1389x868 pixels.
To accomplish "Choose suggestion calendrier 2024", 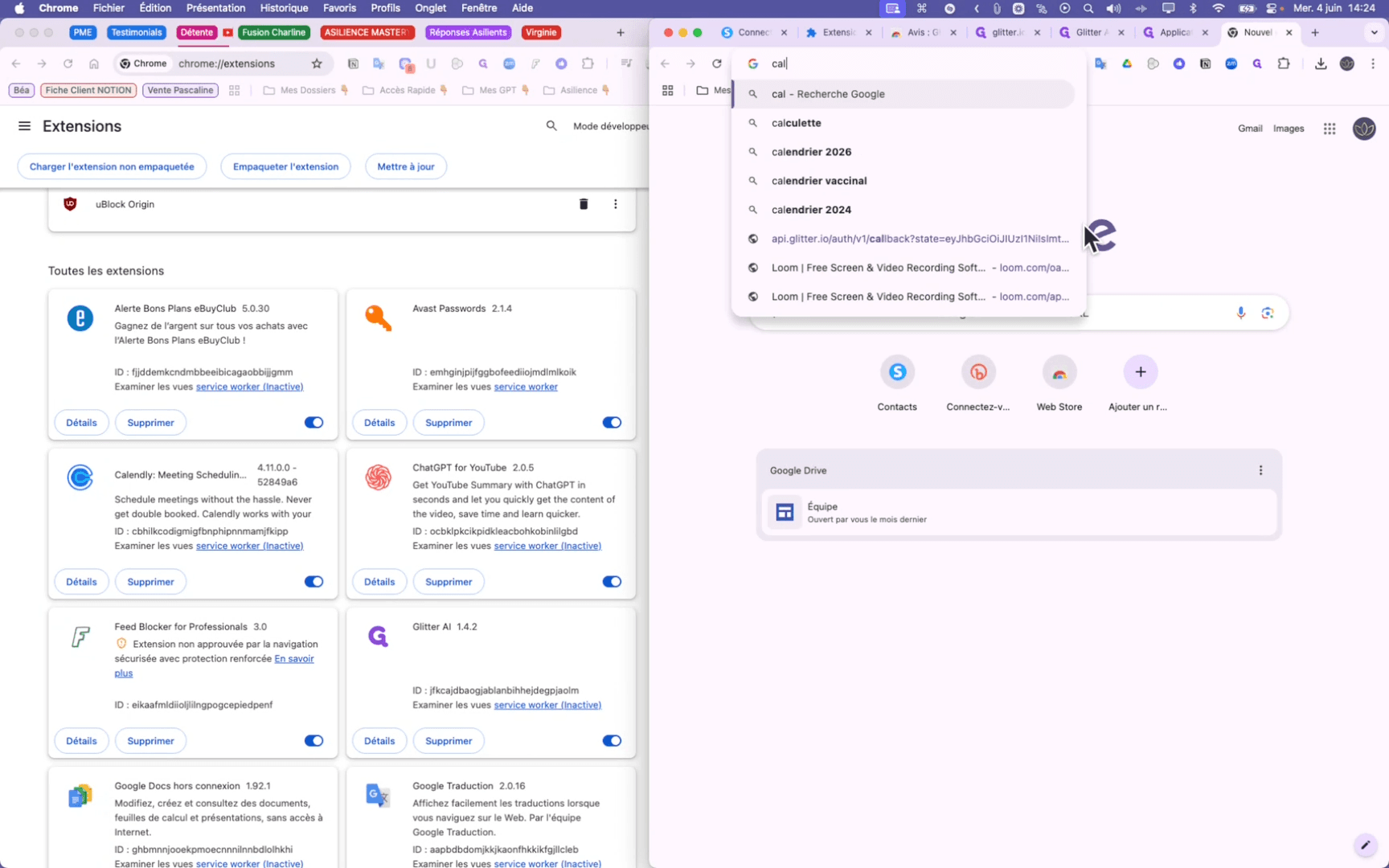I will click(903, 210).
